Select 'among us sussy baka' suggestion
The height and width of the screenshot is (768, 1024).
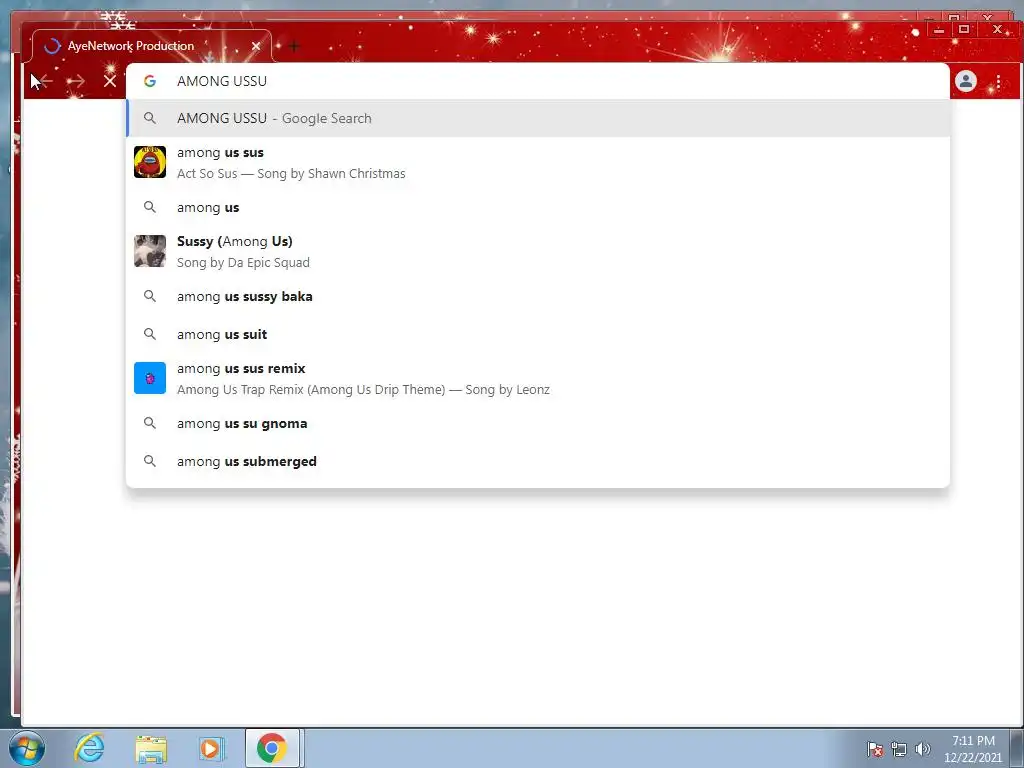[537, 296]
